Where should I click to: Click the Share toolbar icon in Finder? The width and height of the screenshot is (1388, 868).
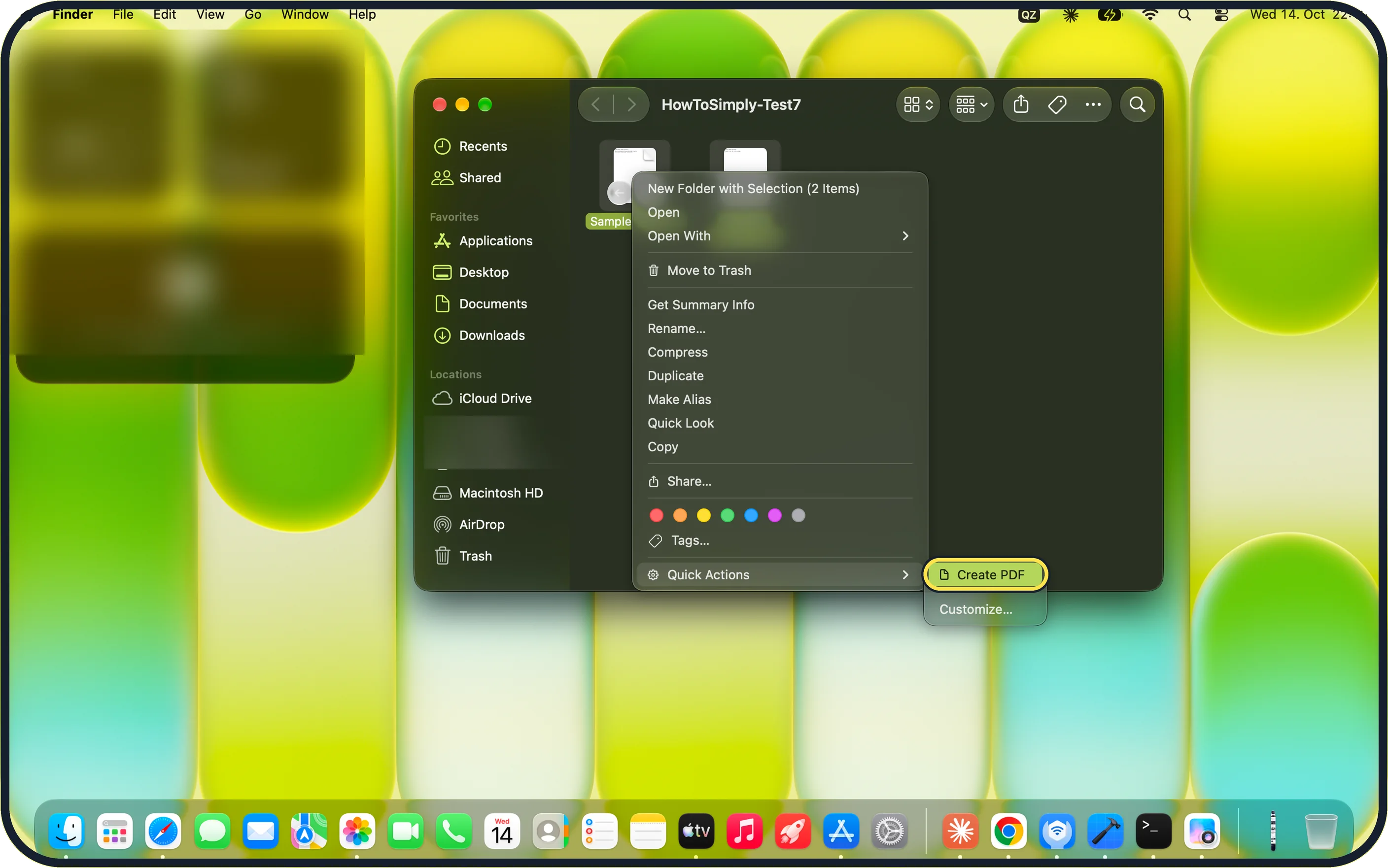[x=1020, y=104]
